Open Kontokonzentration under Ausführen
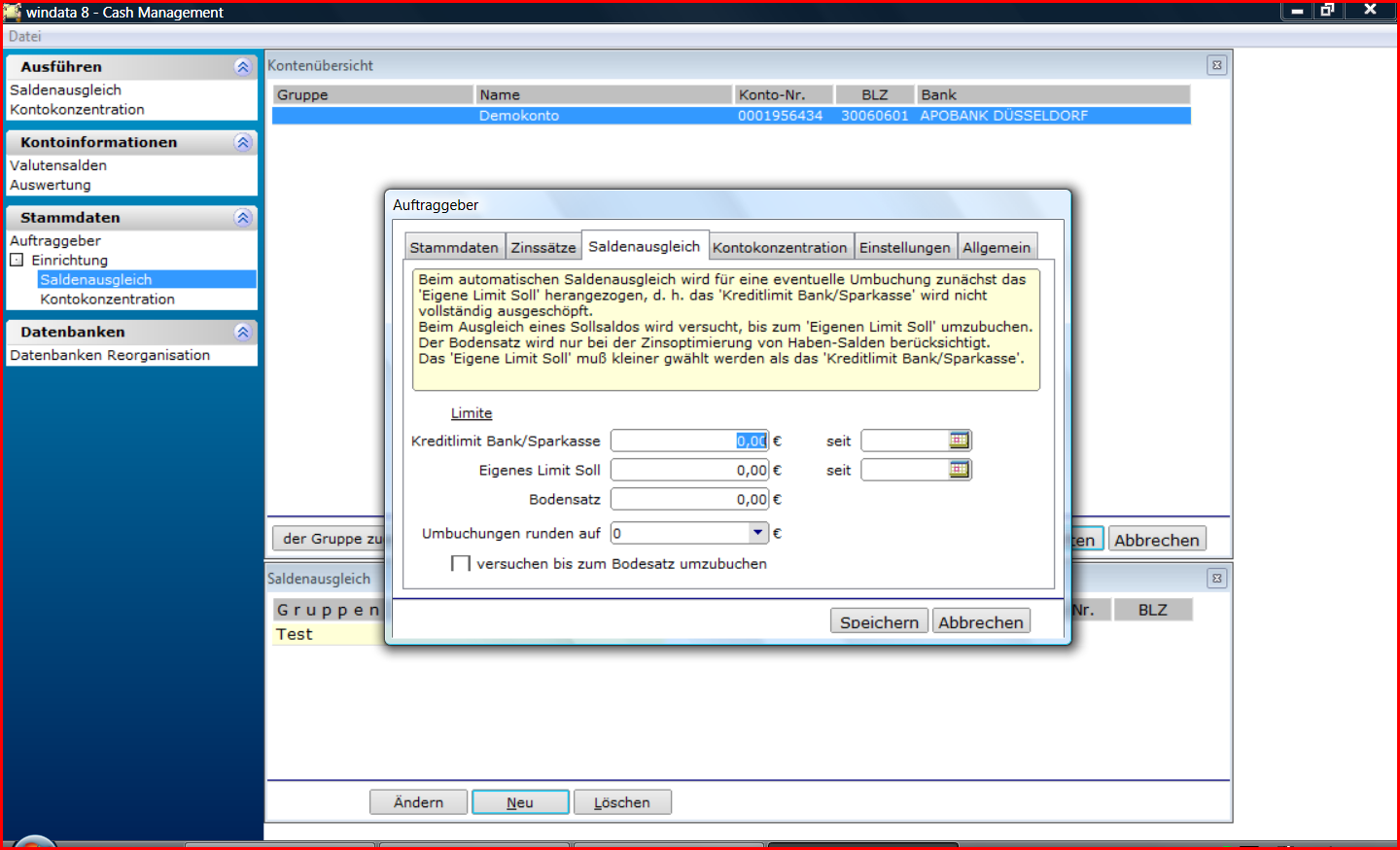 tap(77, 110)
